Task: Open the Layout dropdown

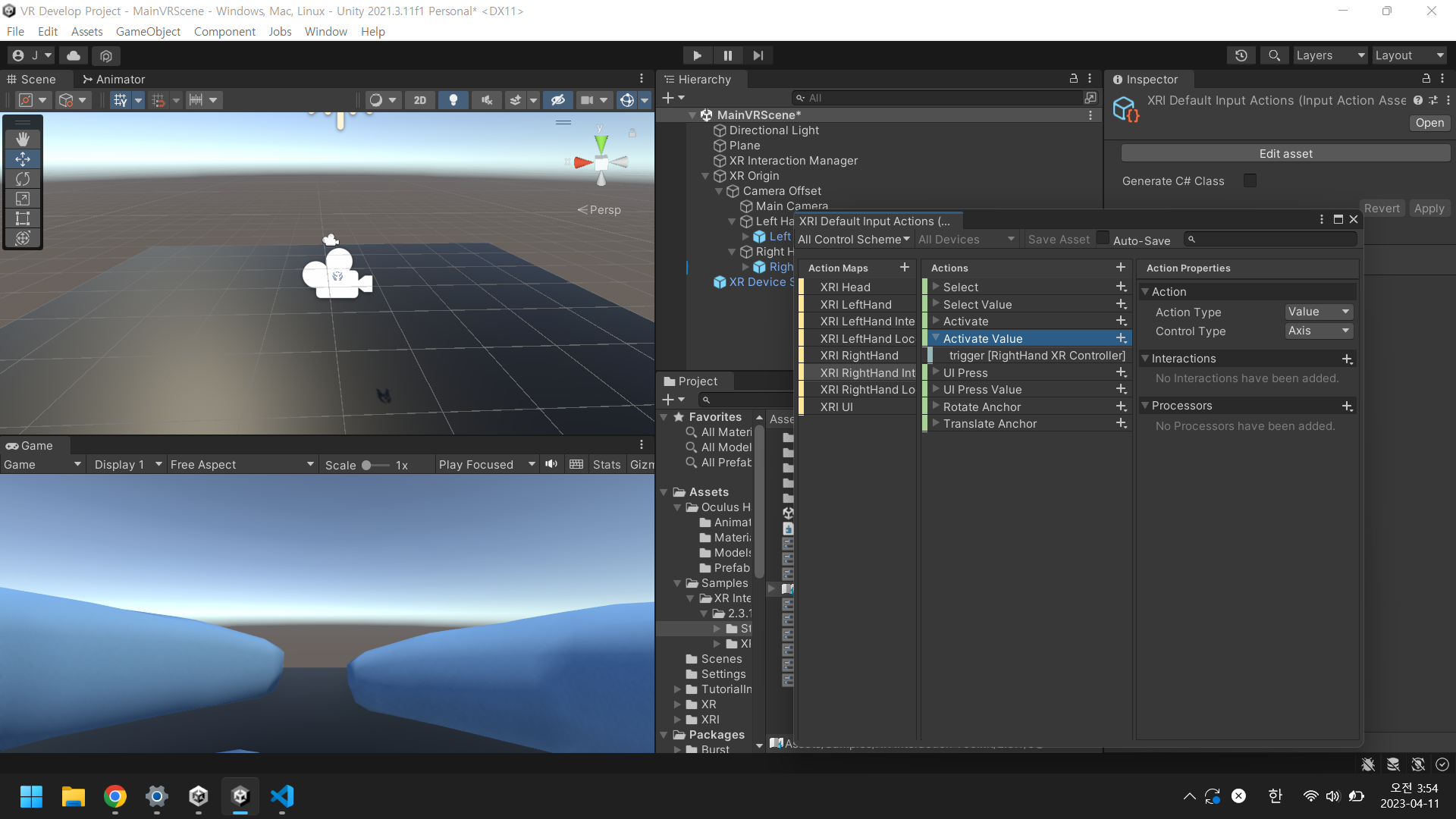Action: [1409, 55]
